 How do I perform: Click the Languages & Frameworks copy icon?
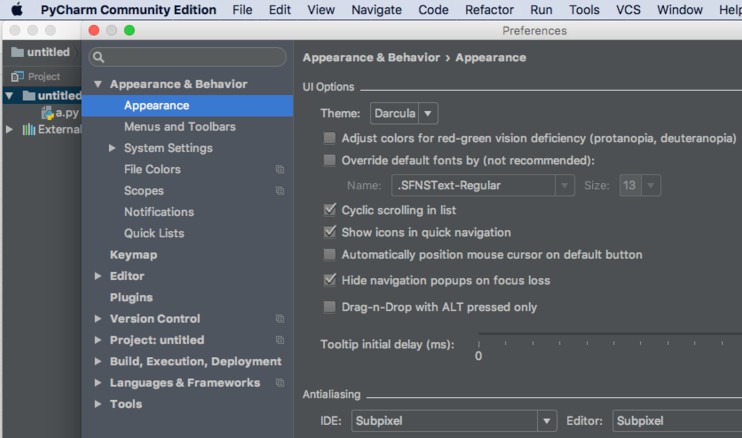click(280, 383)
